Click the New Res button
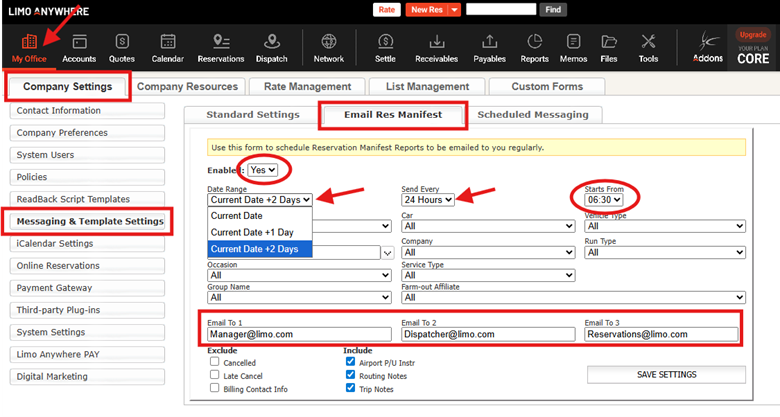 tap(433, 10)
